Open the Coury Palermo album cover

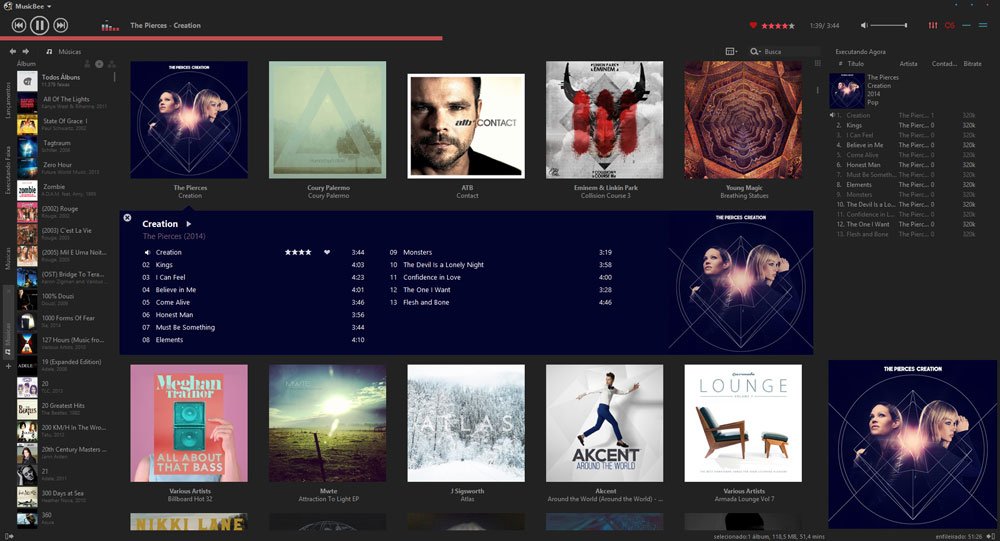[327, 120]
